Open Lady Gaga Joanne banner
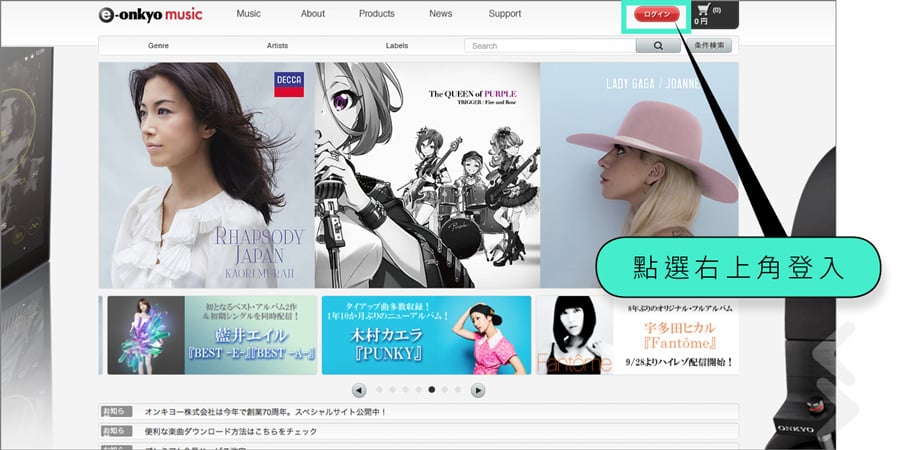This screenshot has width=912, height=450. coord(639,175)
